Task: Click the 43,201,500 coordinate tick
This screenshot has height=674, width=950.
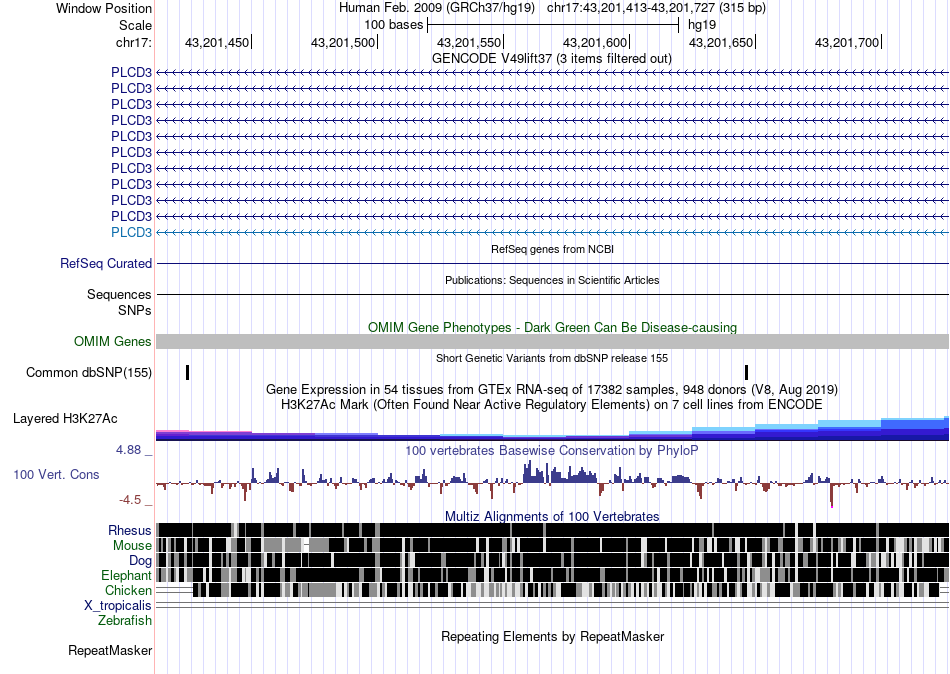Action: [343, 42]
